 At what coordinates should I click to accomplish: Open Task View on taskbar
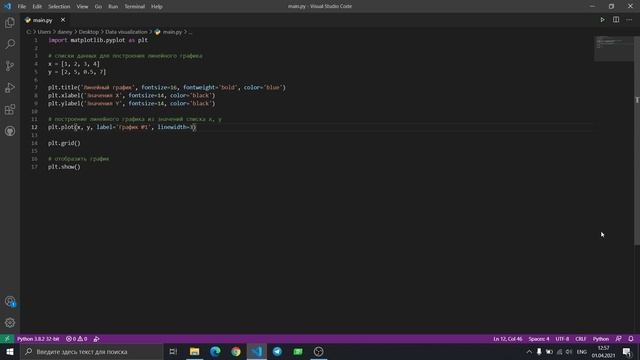point(173,351)
